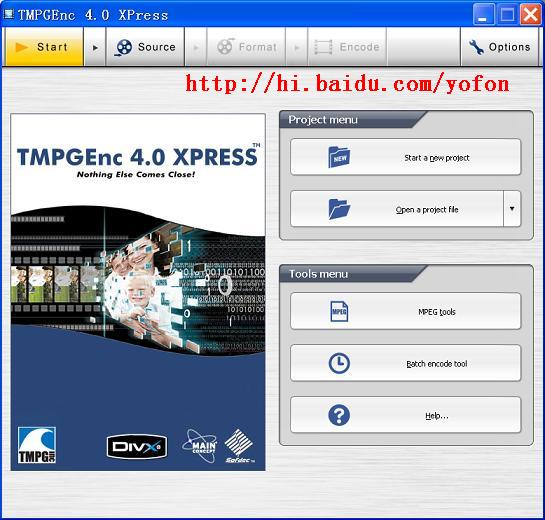Switch to the Source tab
This screenshot has height=520, width=545.
(x=145, y=47)
